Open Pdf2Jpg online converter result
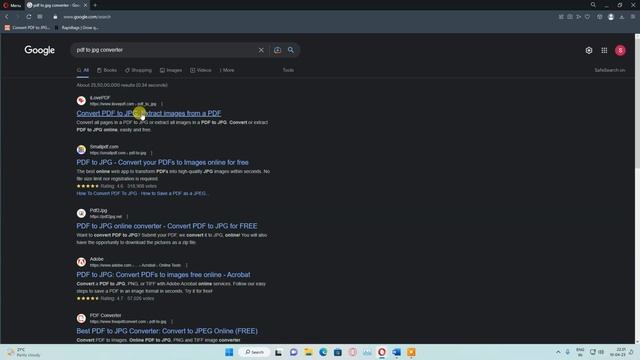Image resolution: width=640 pixels, height=360 pixels. (167, 226)
